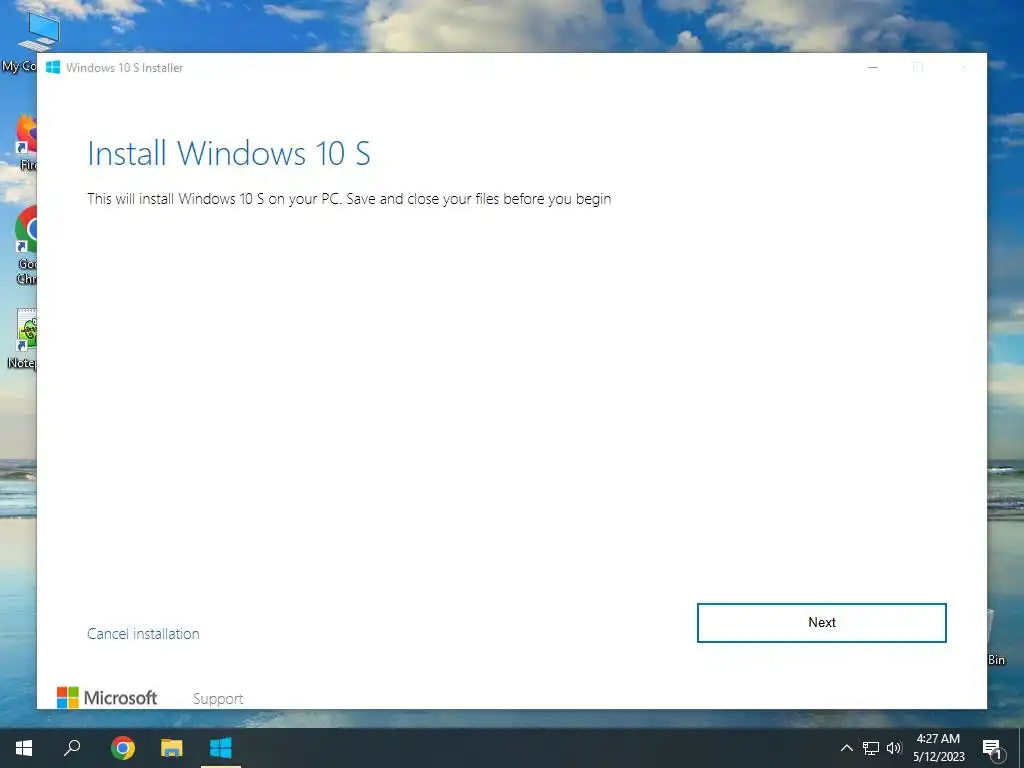Click the Microsoft logo in installer footer
Image resolution: width=1024 pixels, height=768 pixels.
pyautogui.click(x=106, y=697)
